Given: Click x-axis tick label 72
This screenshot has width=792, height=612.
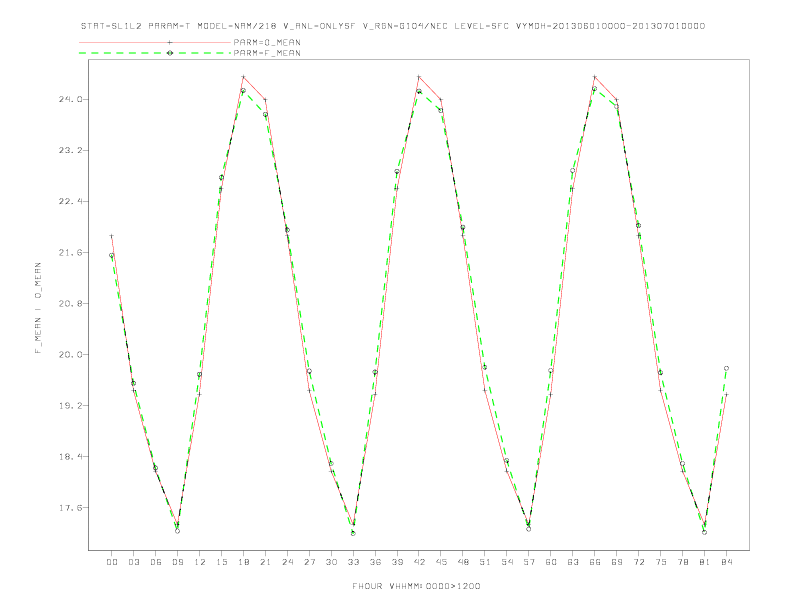Looking at the screenshot, I should coord(638,562).
